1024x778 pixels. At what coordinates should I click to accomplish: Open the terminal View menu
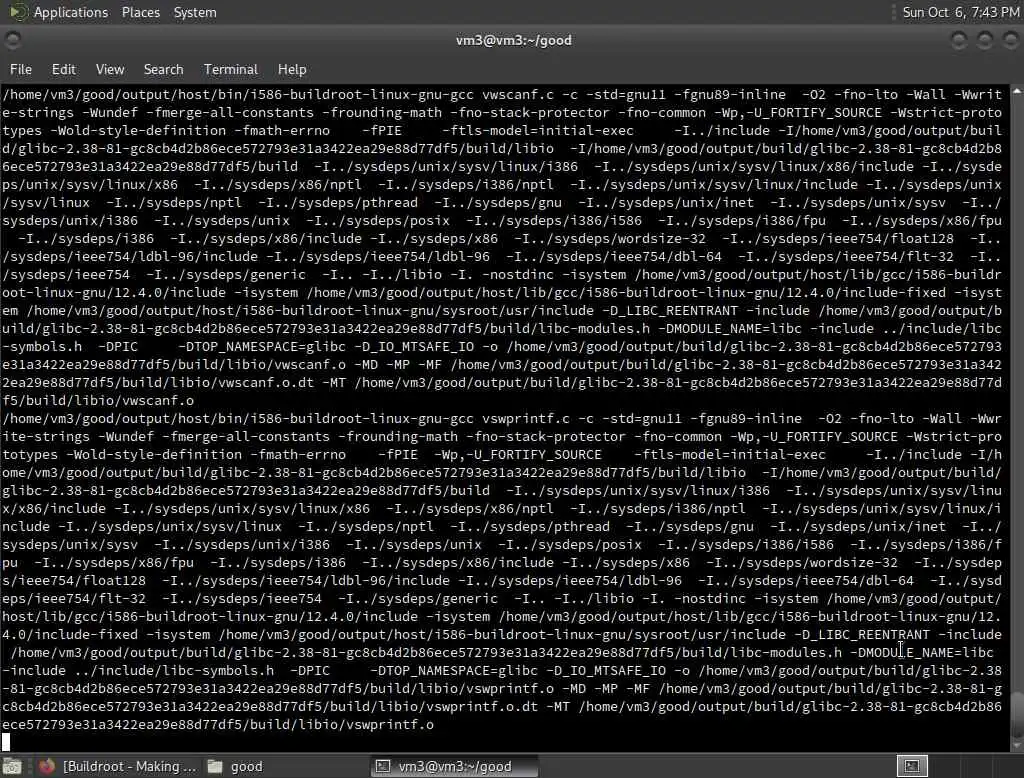click(110, 69)
